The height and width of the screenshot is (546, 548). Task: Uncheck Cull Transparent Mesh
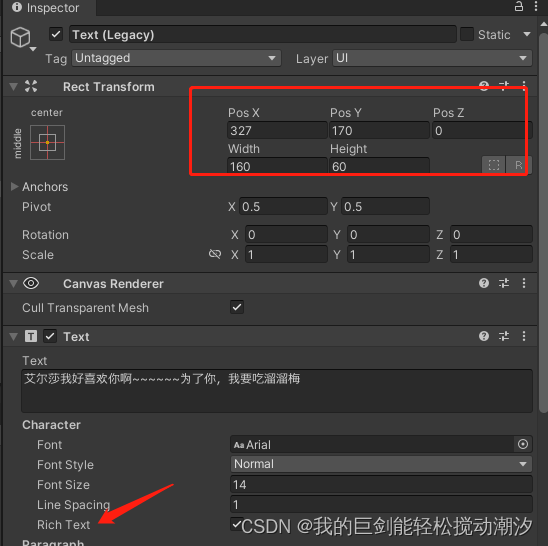[237, 307]
